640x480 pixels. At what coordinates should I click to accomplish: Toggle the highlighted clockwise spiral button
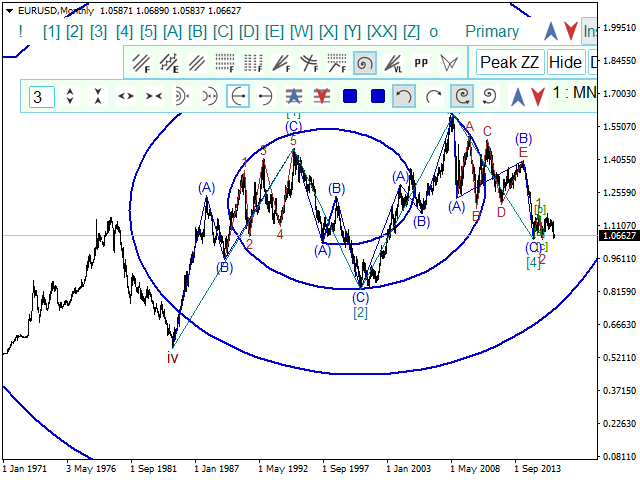pyautogui.click(x=462, y=97)
